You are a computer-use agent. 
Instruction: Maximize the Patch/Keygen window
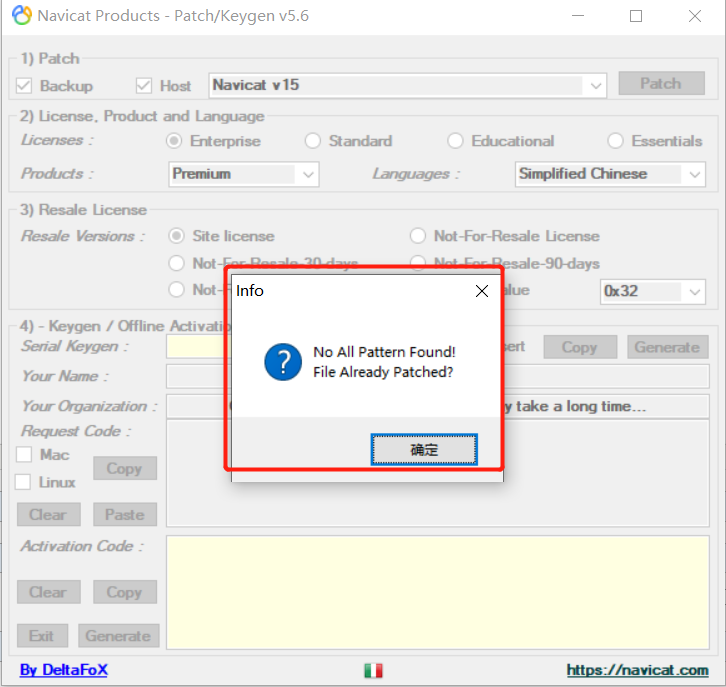(x=636, y=16)
